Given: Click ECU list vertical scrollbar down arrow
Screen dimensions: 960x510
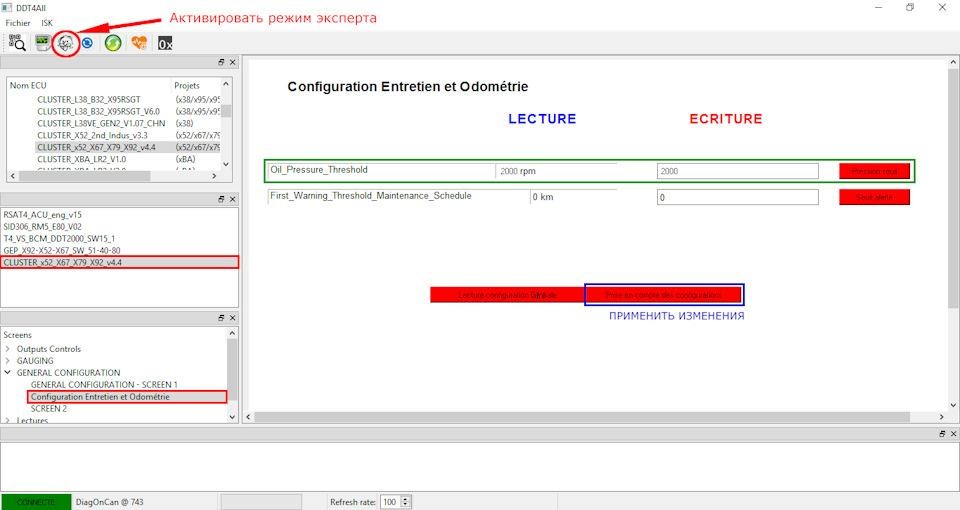Looking at the screenshot, I should (x=226, y=164).
